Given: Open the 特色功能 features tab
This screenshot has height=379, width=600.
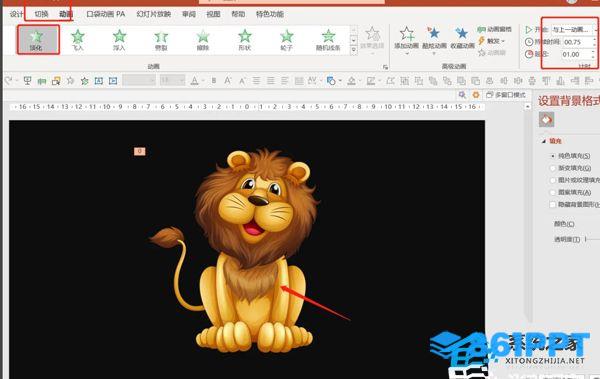Looking at the screenshot, I should coord(270,14).
